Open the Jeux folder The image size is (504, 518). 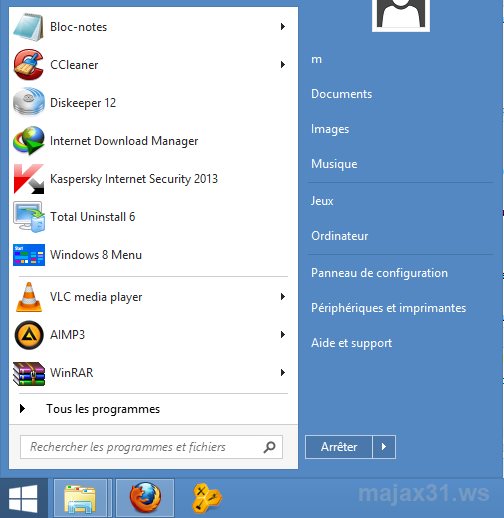[322, 201]
